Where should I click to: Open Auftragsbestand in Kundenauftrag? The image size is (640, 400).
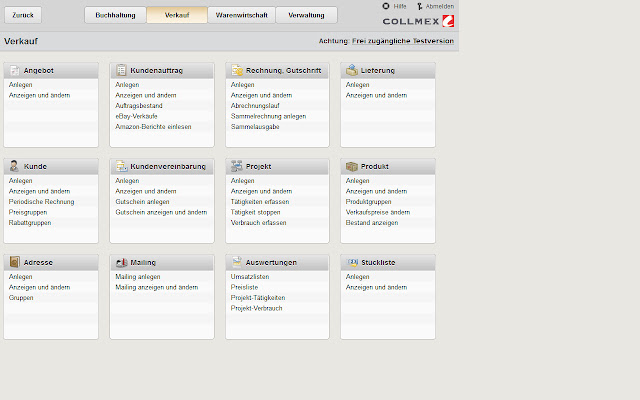[139, 106]
